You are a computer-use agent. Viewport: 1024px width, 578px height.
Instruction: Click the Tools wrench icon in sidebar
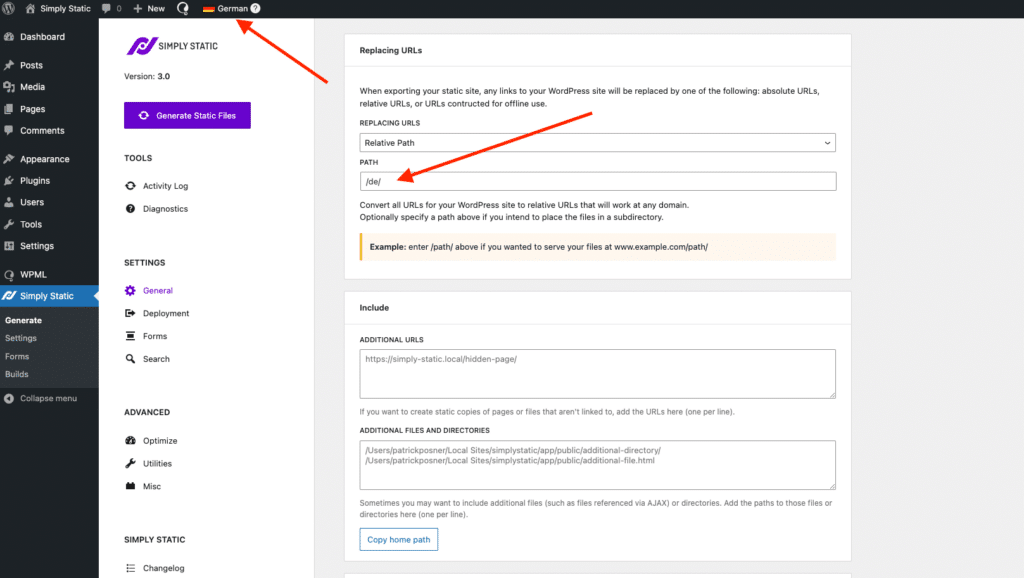(8, 224)
